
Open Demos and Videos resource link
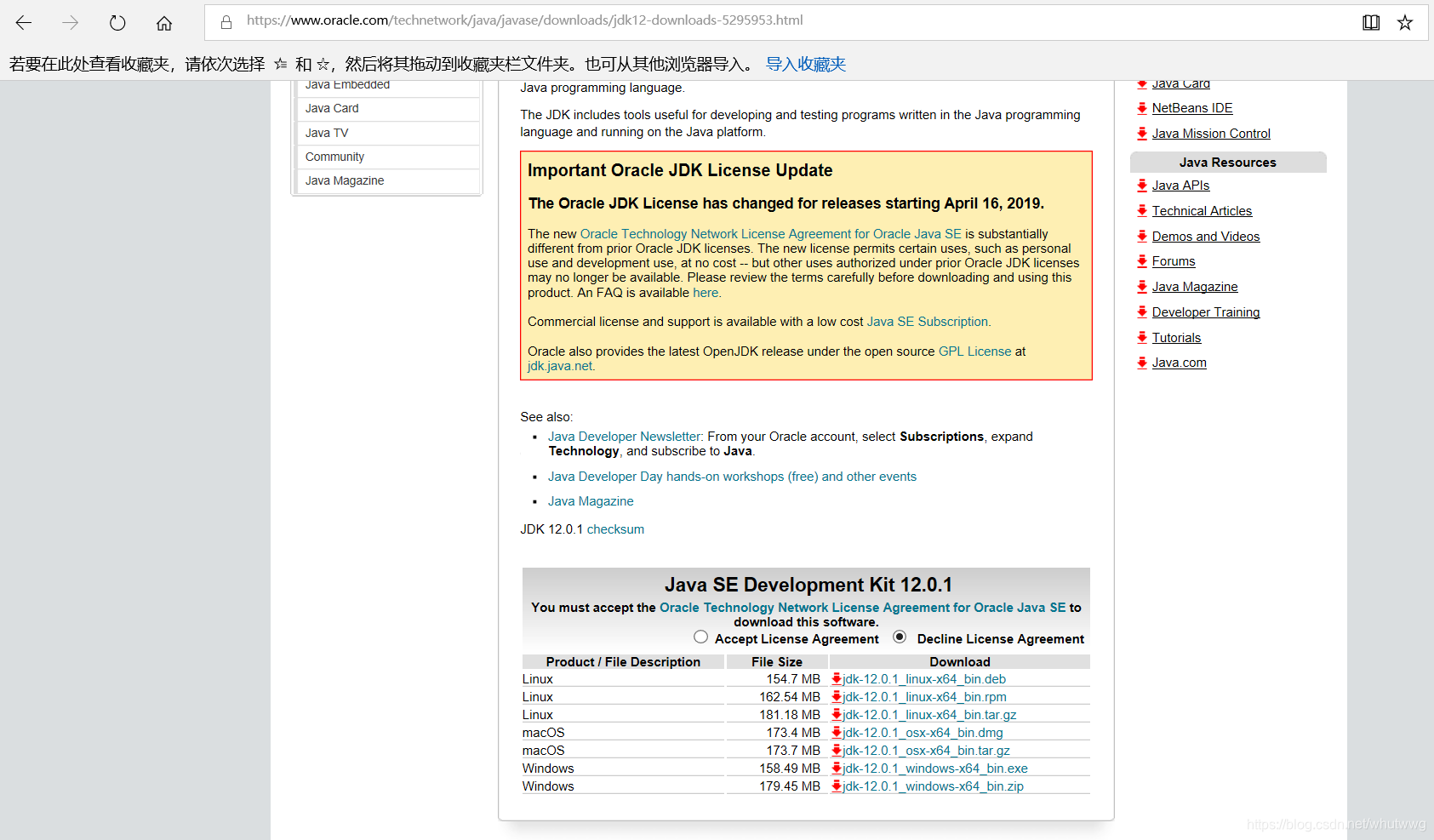[1206, 237]
